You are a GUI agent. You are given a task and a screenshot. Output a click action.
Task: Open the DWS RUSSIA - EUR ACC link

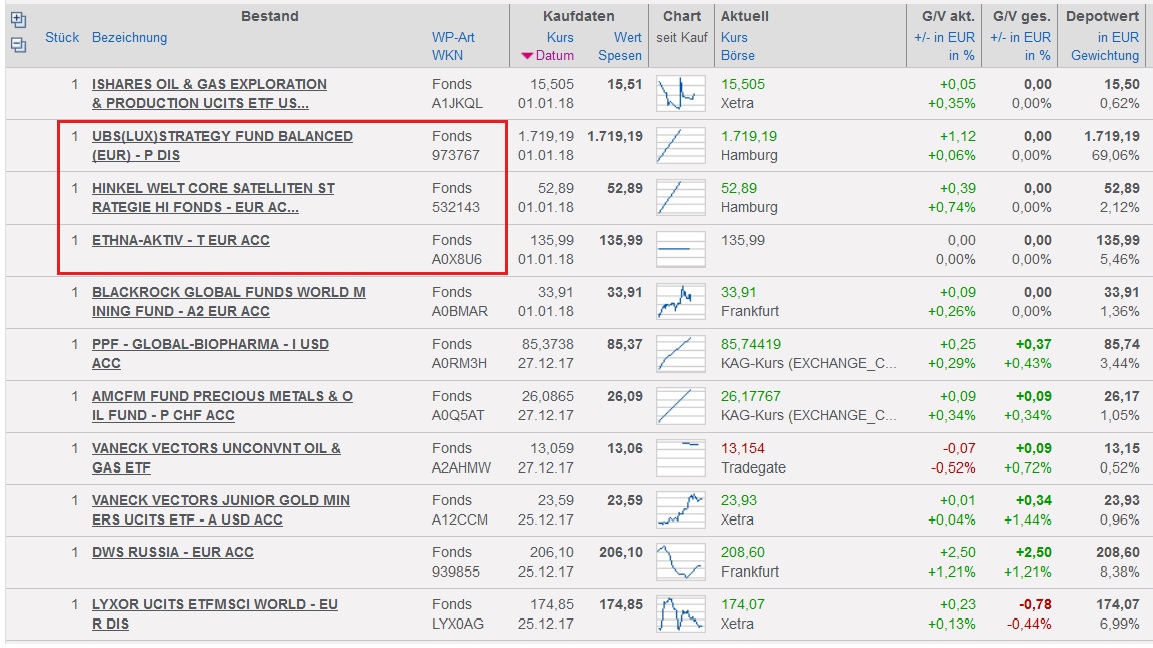click(173, 553)
